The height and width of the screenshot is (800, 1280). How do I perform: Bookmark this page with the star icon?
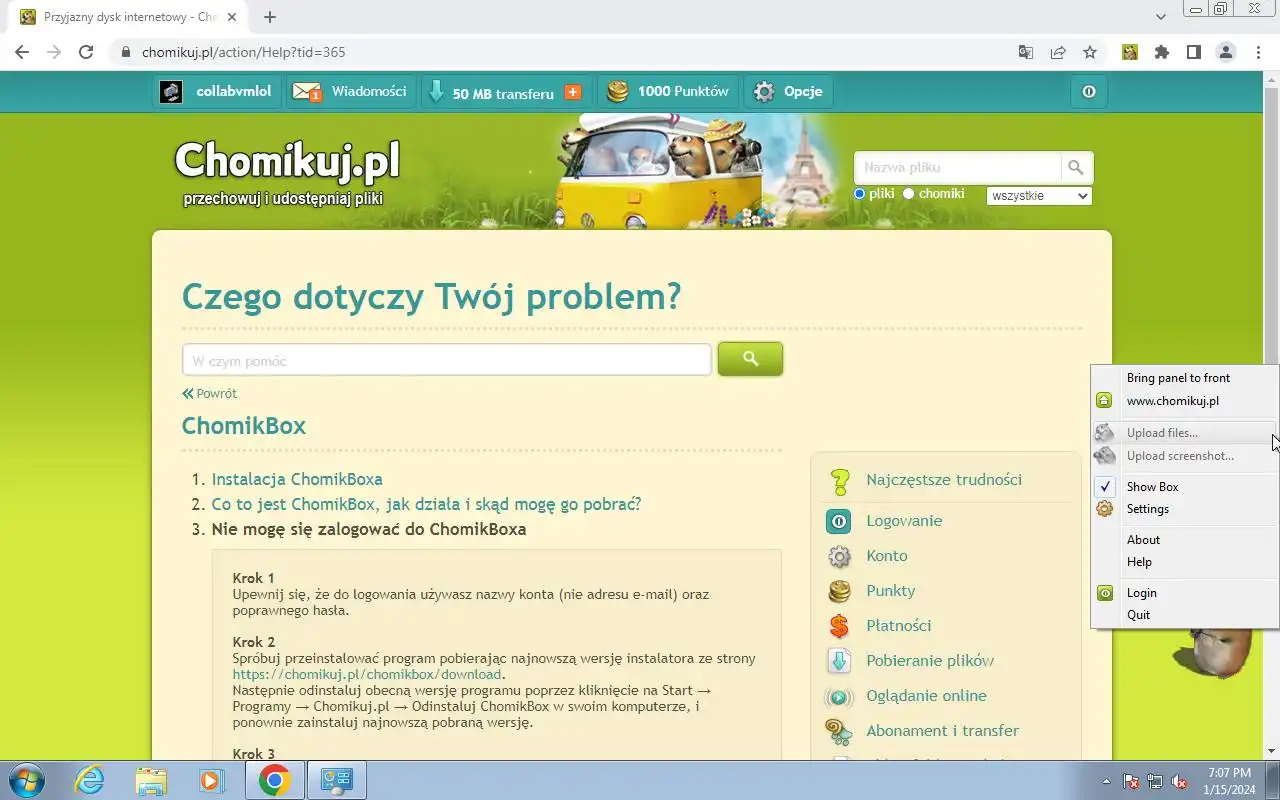click(x=1090, y=52)
